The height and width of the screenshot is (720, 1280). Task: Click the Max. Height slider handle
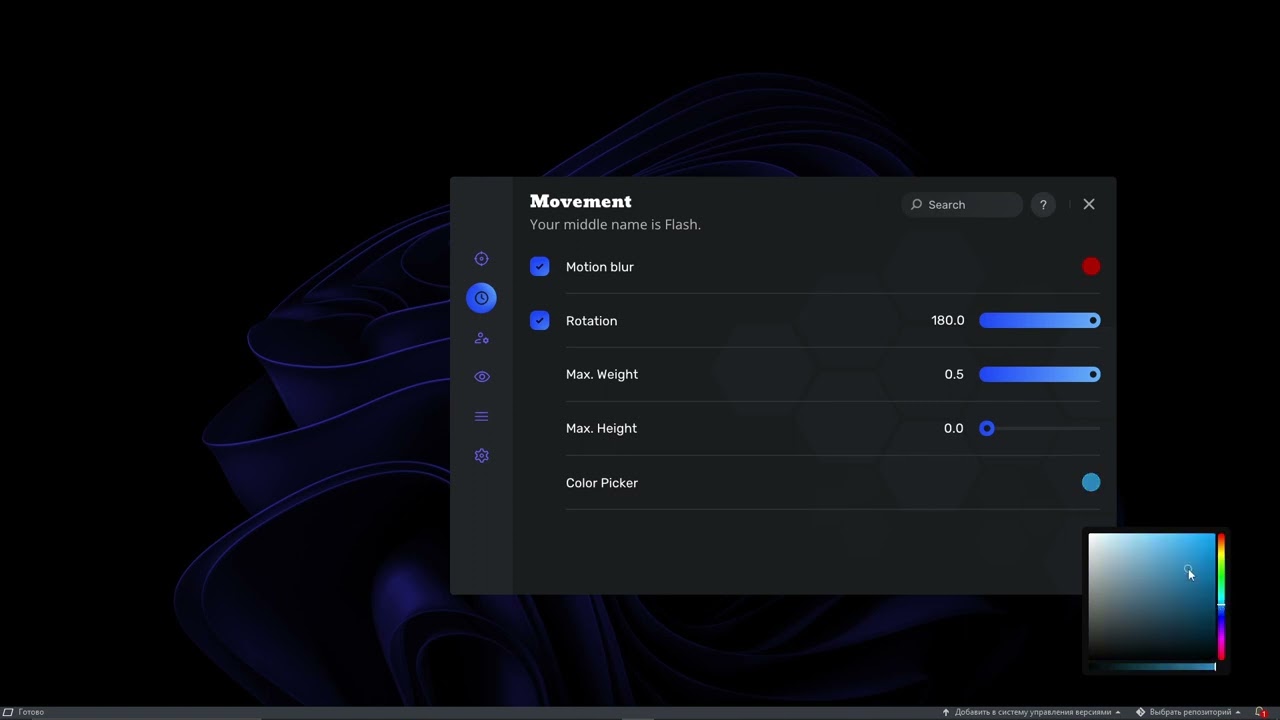point(987,429)
